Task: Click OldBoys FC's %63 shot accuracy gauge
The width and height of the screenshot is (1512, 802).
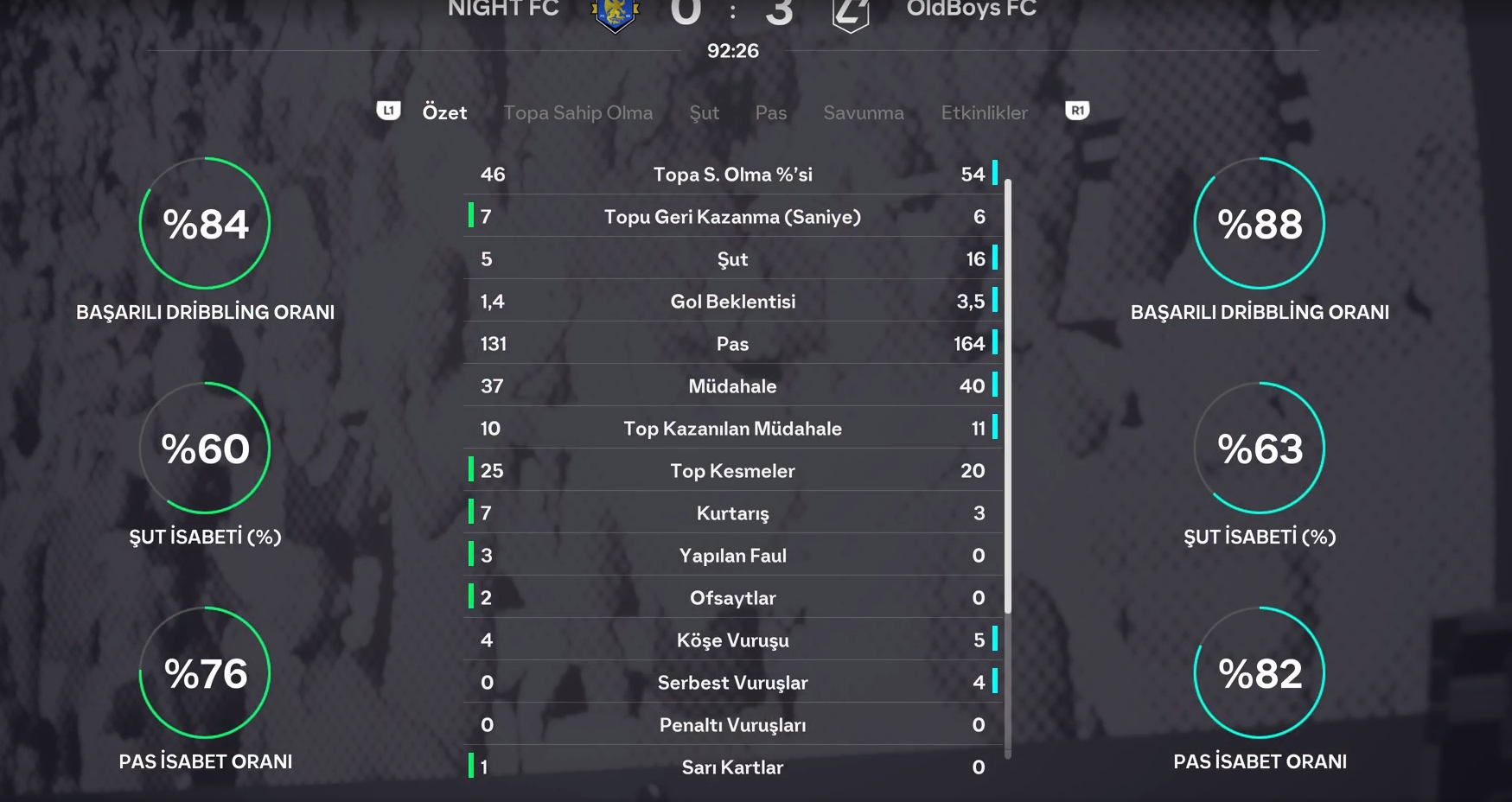Action: pos(1260,449)
